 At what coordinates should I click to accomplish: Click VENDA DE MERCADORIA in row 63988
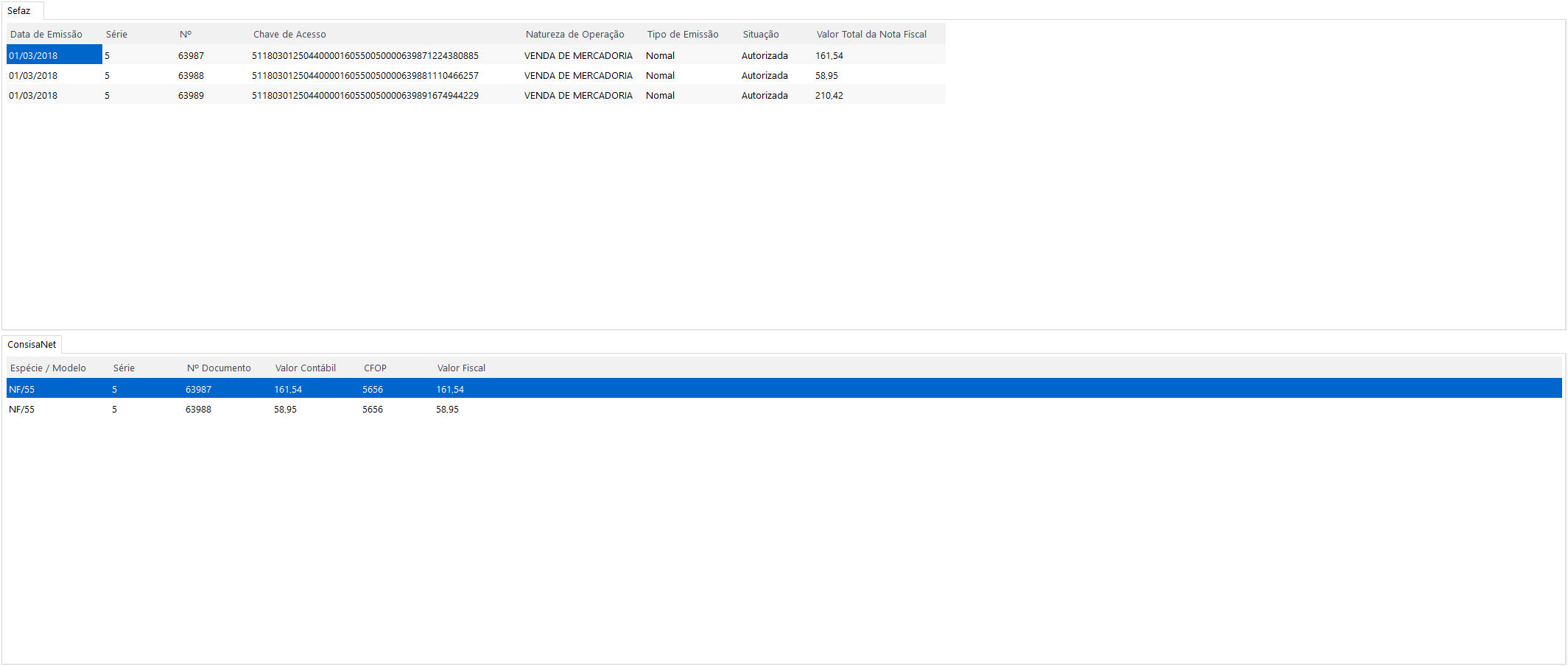pos(578,76)
